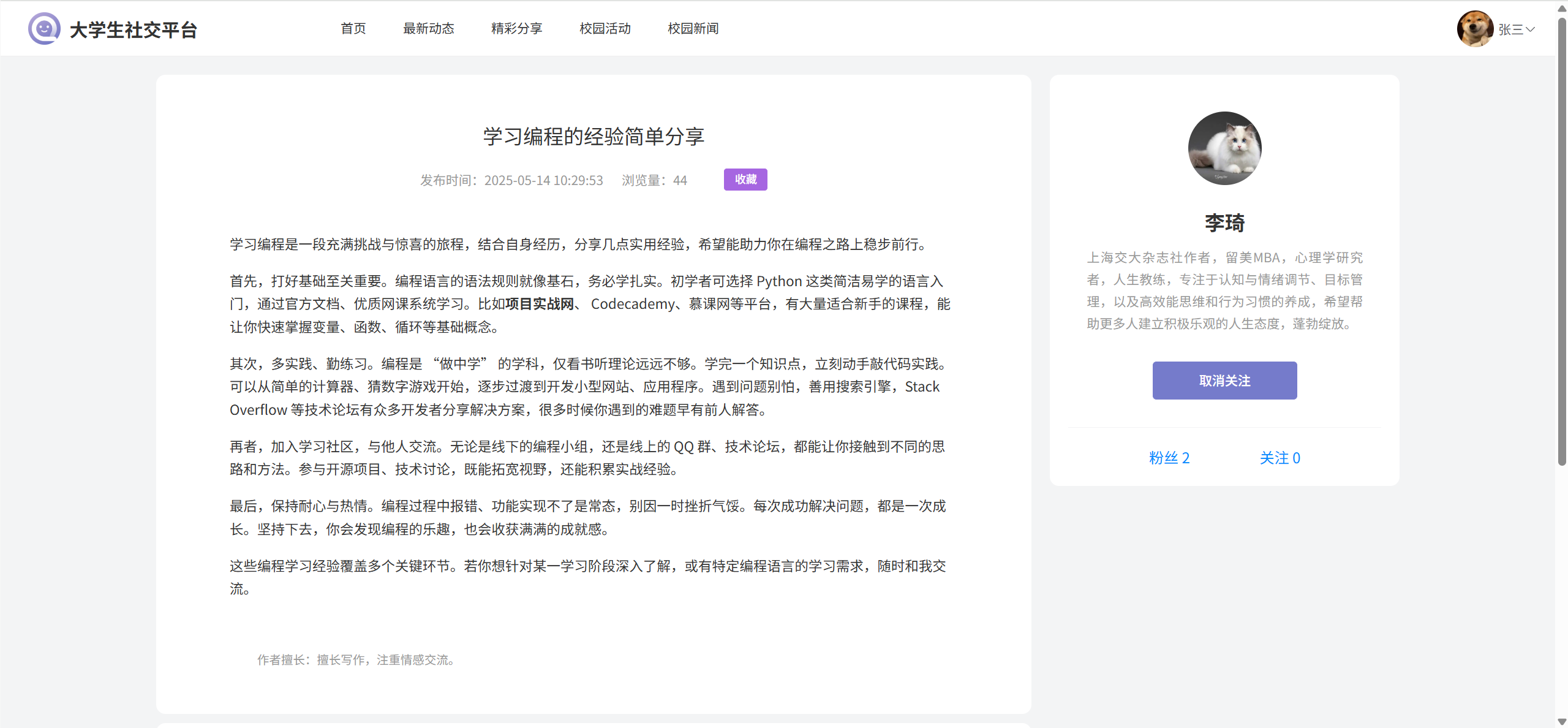View the 粉丝 2 followers link
Screen dimensions: 1568x728
click(1169, 458)
